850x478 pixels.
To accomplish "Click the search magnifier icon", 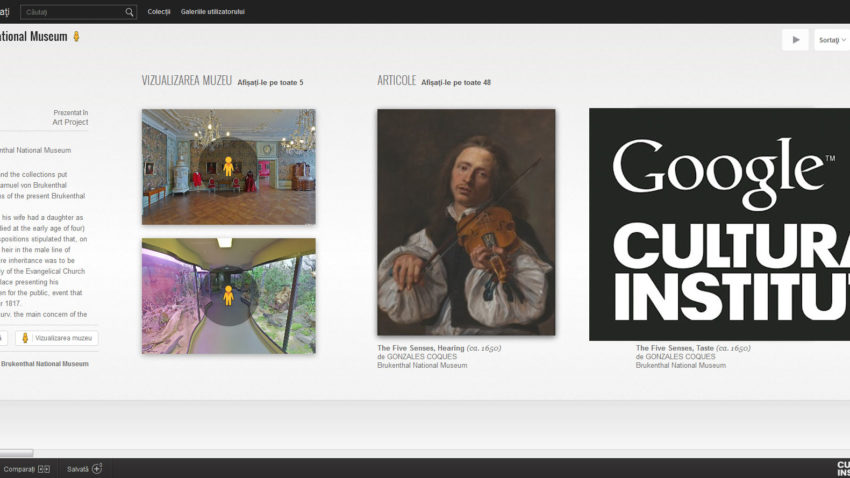I will tap(129, 12).
